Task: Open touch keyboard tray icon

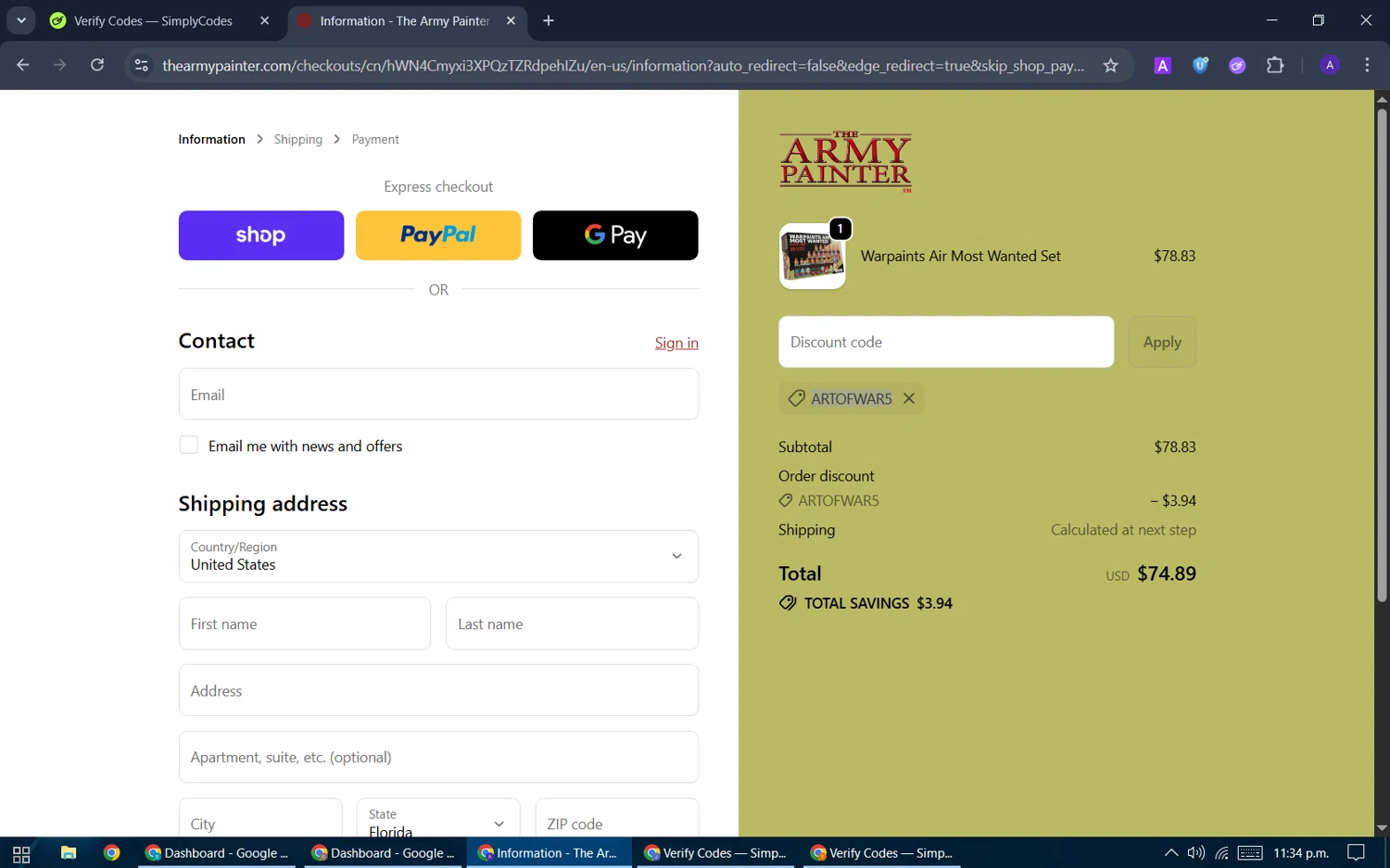Action: click(1250, 853)
